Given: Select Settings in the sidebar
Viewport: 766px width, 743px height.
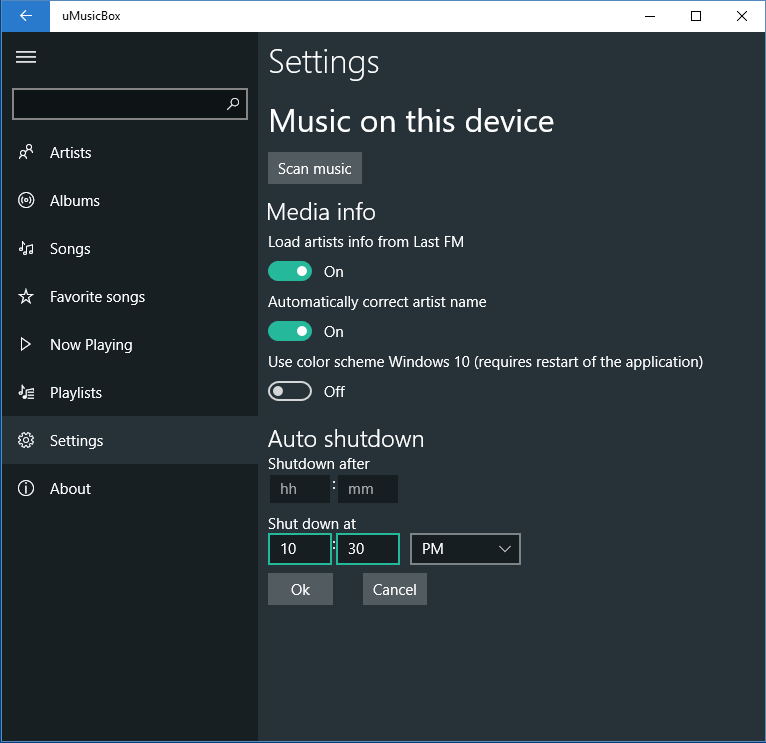Looking at the screenshot, I should [x=76, y=441].
